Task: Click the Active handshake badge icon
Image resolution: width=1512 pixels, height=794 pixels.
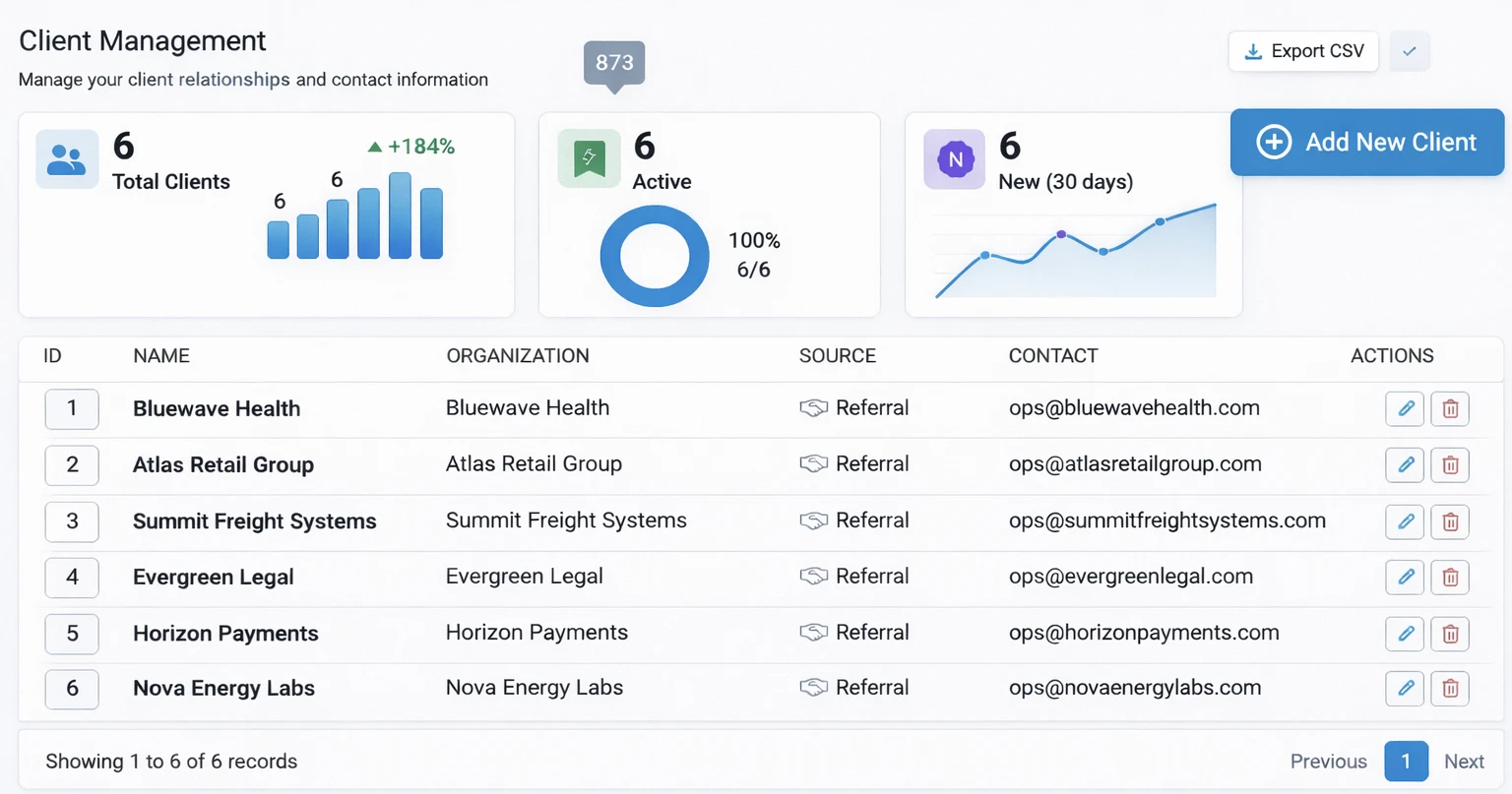Action: (588, 158)
